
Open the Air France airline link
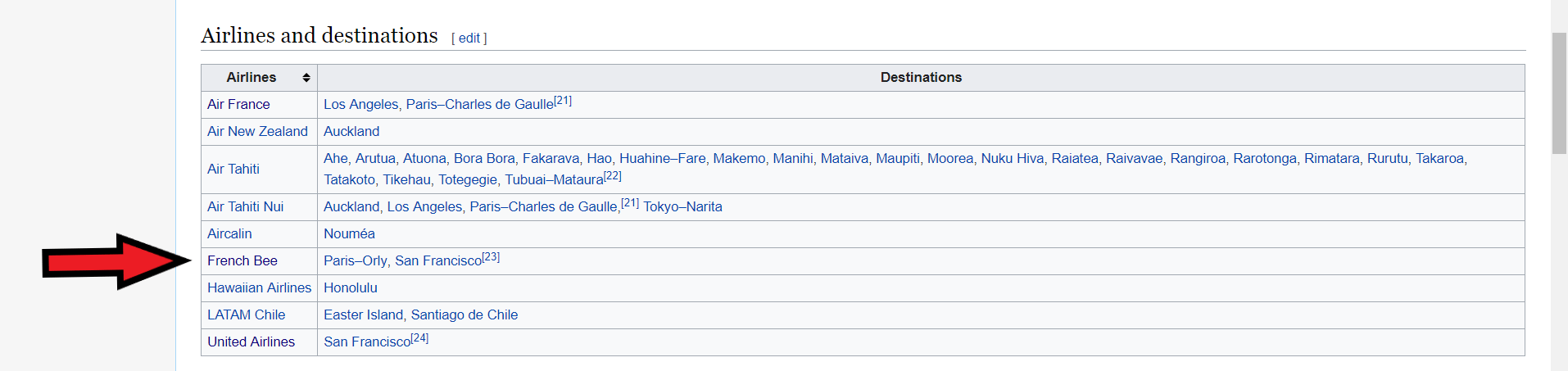[238, 104]
